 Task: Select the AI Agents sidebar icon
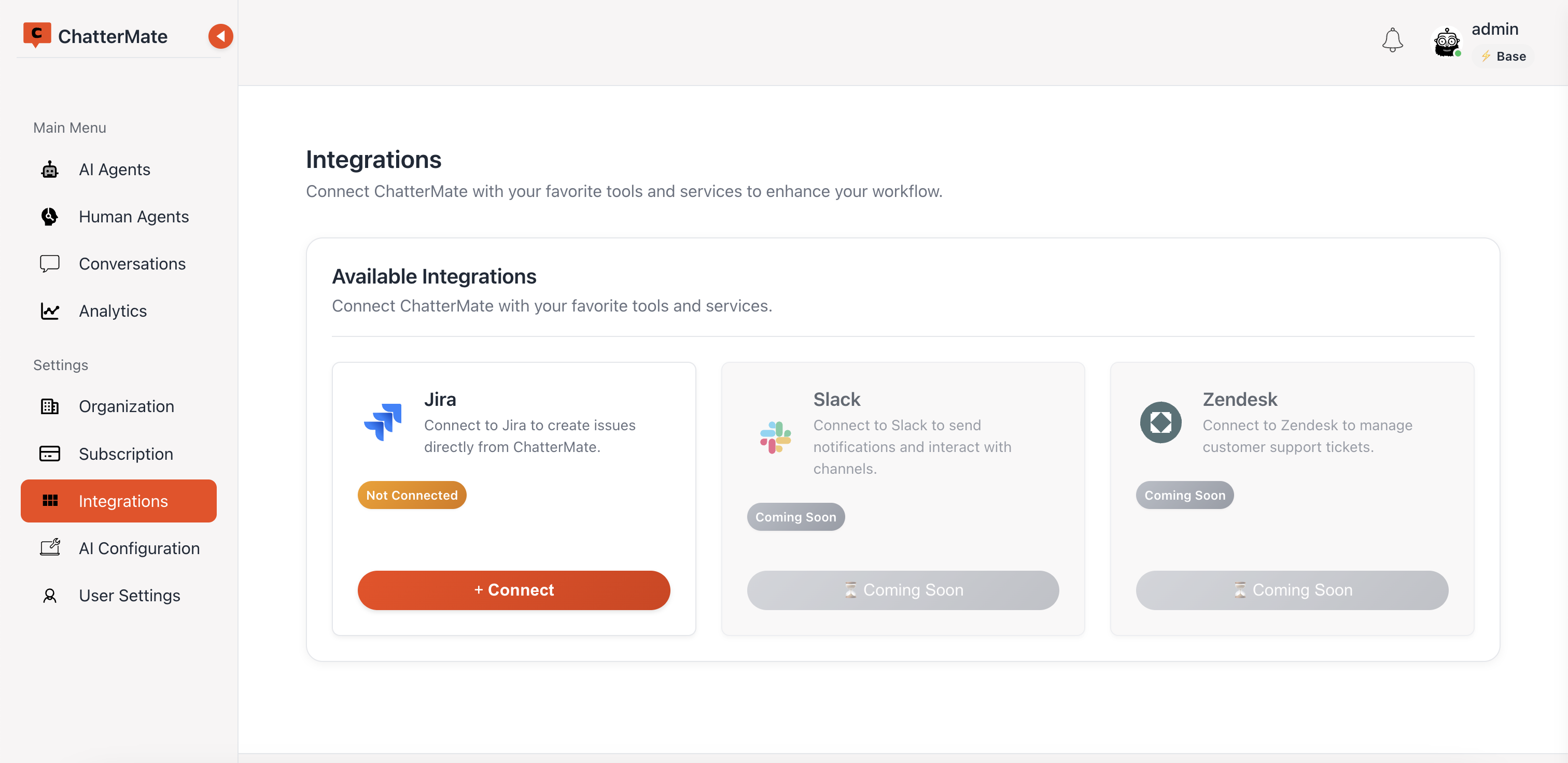tap(49, 169)
